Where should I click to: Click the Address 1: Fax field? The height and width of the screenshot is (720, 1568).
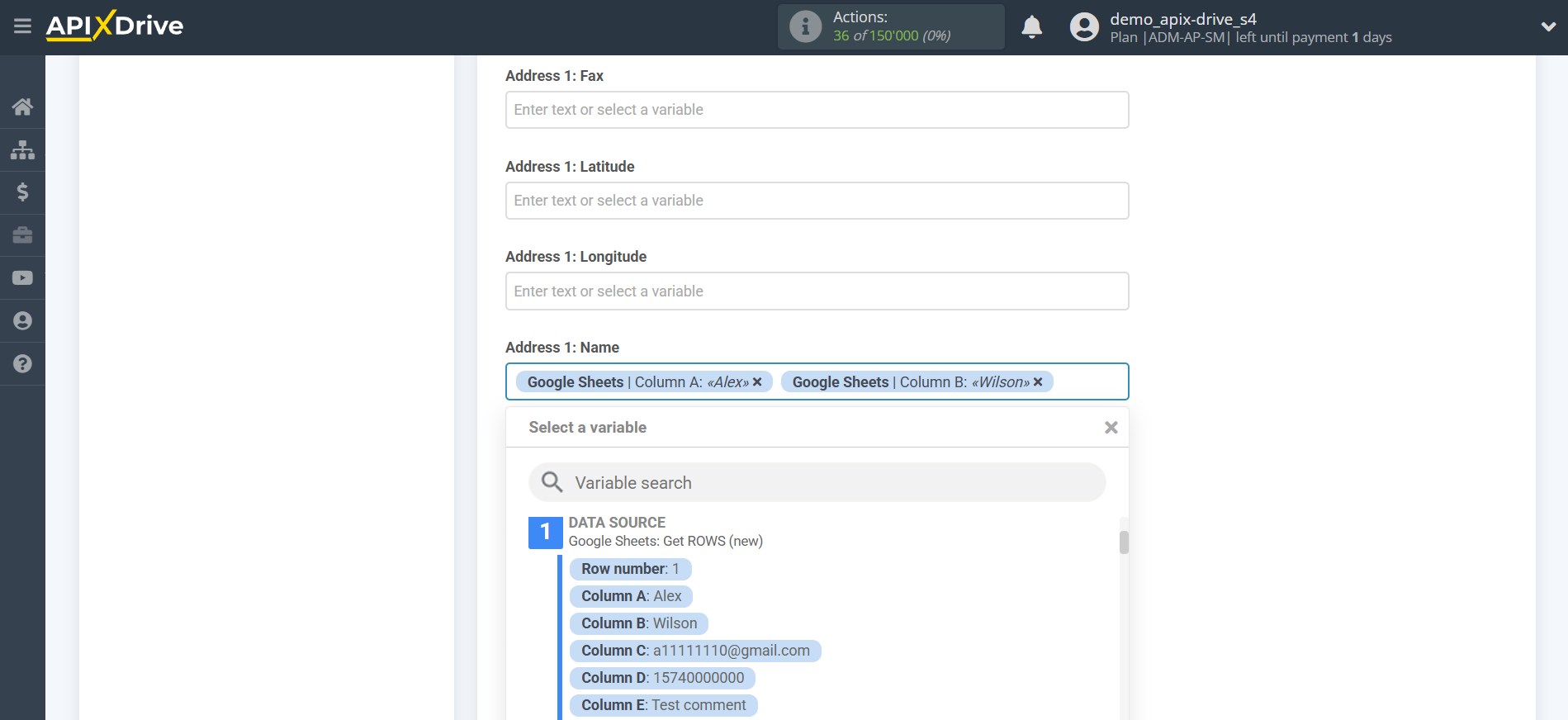[817, 110]
